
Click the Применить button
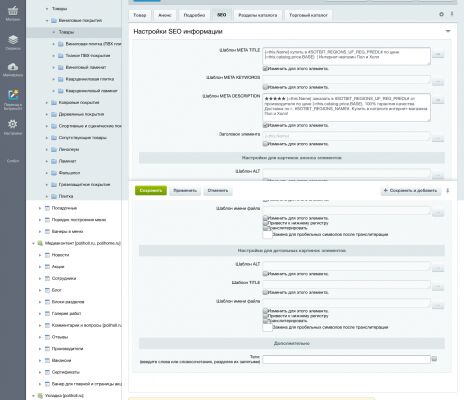pyautogui.click(x=185, y=191)
